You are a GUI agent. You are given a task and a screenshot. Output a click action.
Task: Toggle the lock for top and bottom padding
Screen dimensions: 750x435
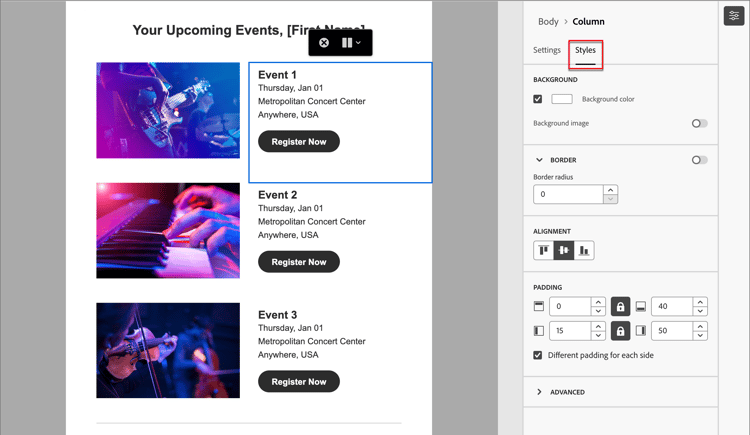click(620, 306)
